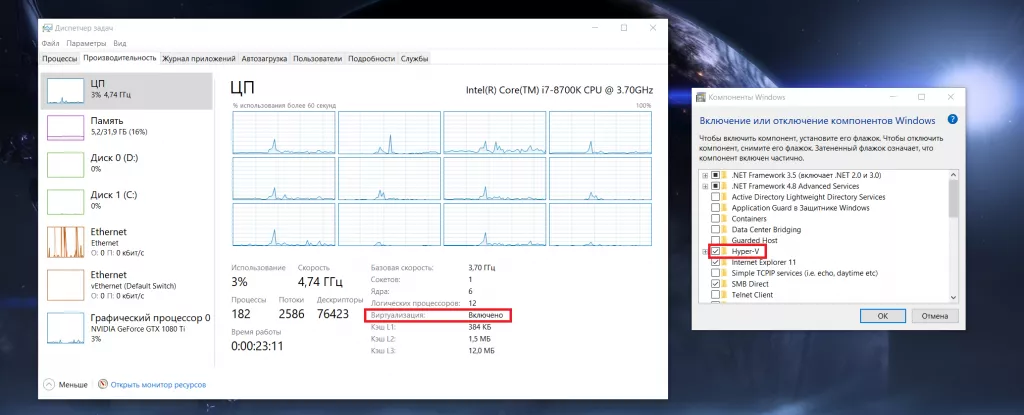
Task: Select Диск 1 (C:) graph thumbnail
Action: [x=65, y=202]
